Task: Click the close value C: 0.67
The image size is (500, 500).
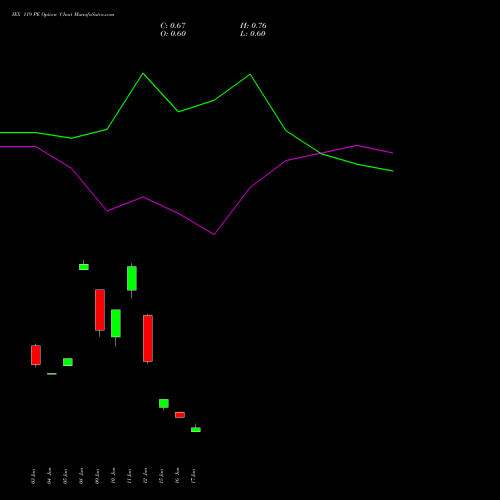Action: [x=173, y=25]
